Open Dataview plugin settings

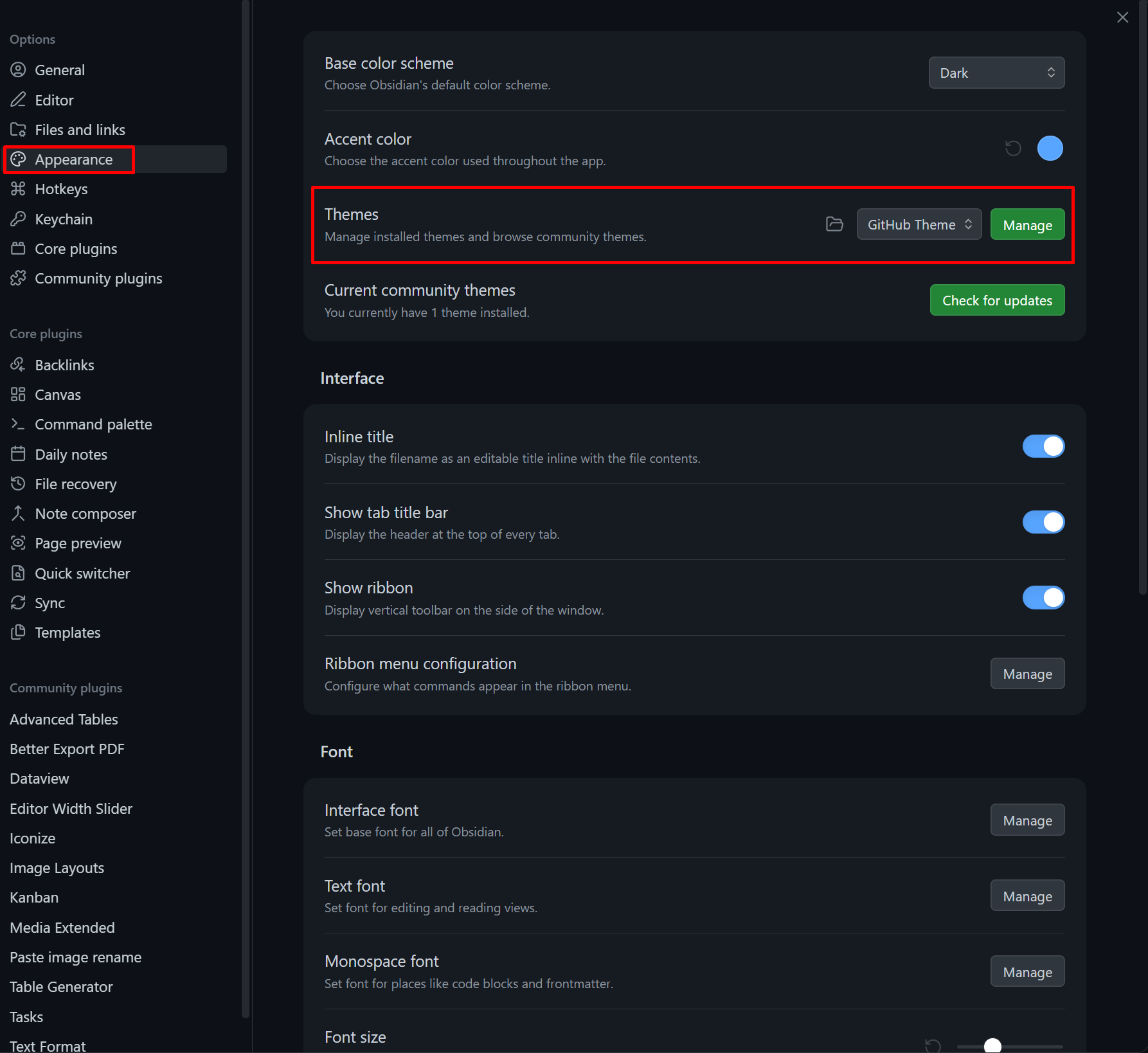tap(39, 779)
